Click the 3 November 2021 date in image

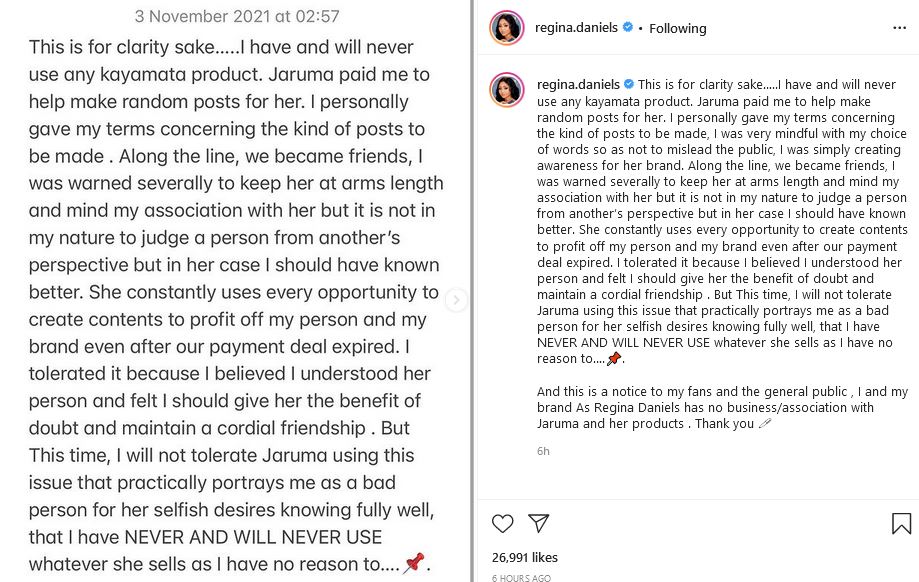[x=237, y=16]
